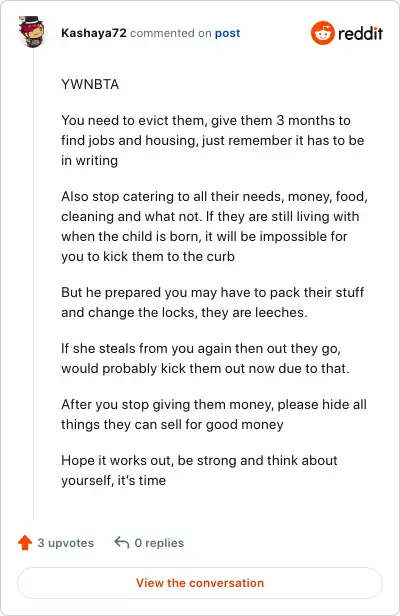Open the Kashaya72 username link

[94, 33]
